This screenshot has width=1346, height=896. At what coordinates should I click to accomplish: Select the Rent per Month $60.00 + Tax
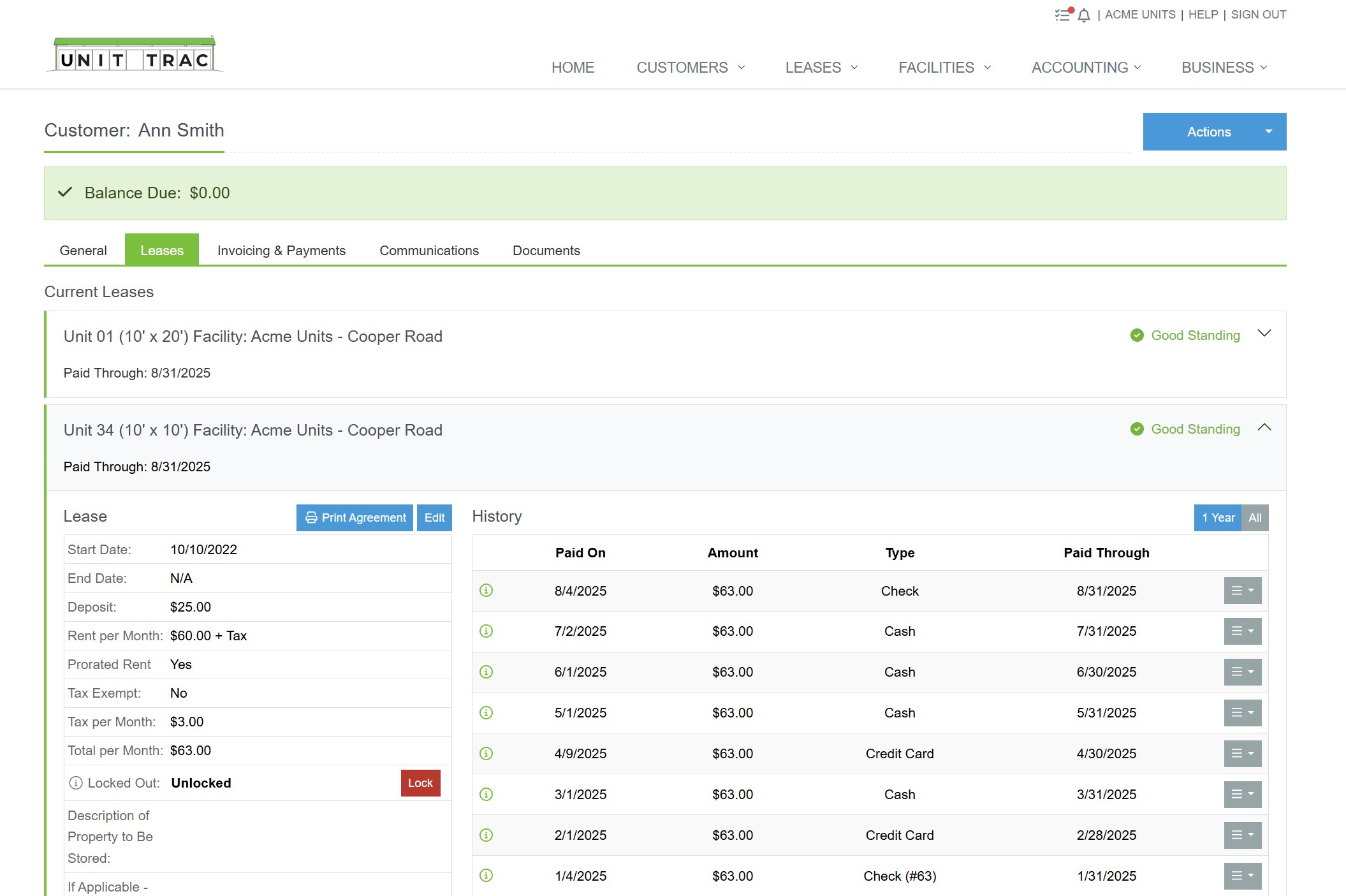pos(208,636)
